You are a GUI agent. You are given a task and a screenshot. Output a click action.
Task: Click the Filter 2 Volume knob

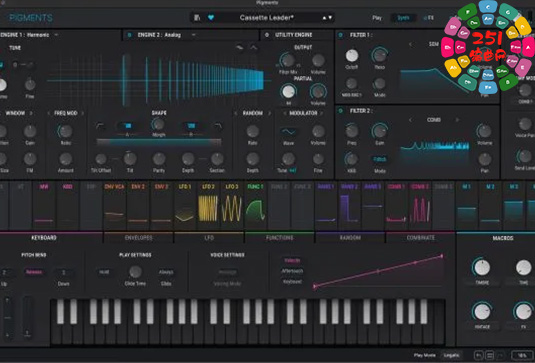click(x=485, y=131)
